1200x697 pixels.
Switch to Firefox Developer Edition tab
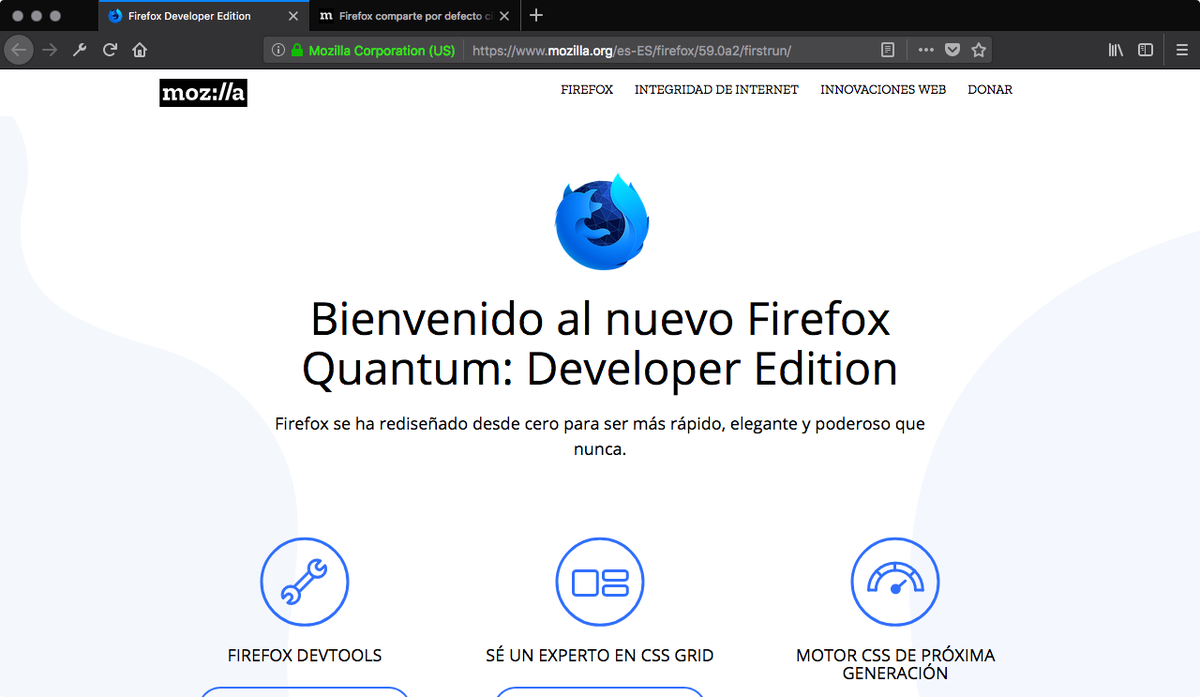(204, 16)
